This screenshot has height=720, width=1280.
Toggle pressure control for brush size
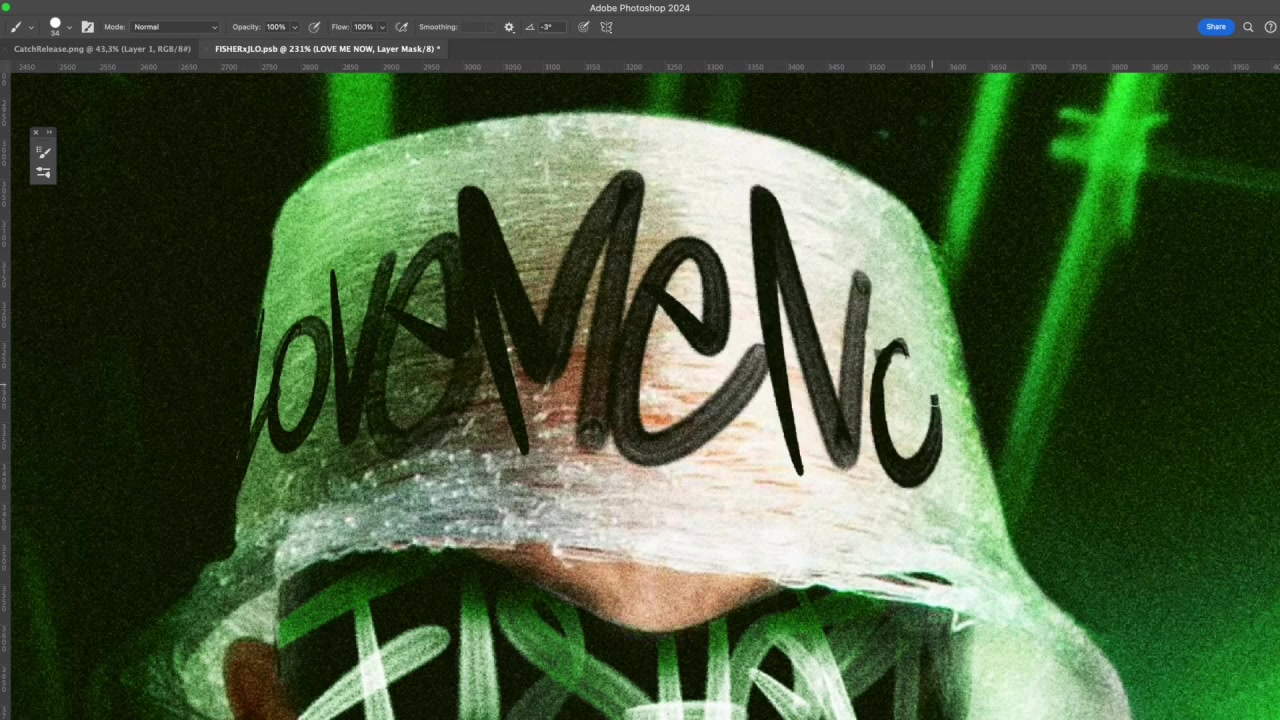coord(584,27)
